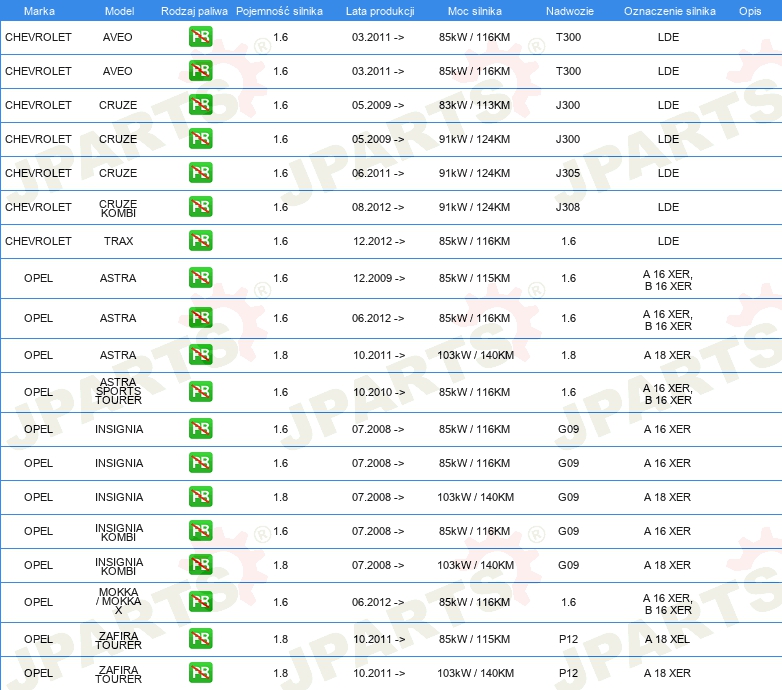
Task: Click CHEVROLET in the TRAX row
Action: click(x=38, y=241)
